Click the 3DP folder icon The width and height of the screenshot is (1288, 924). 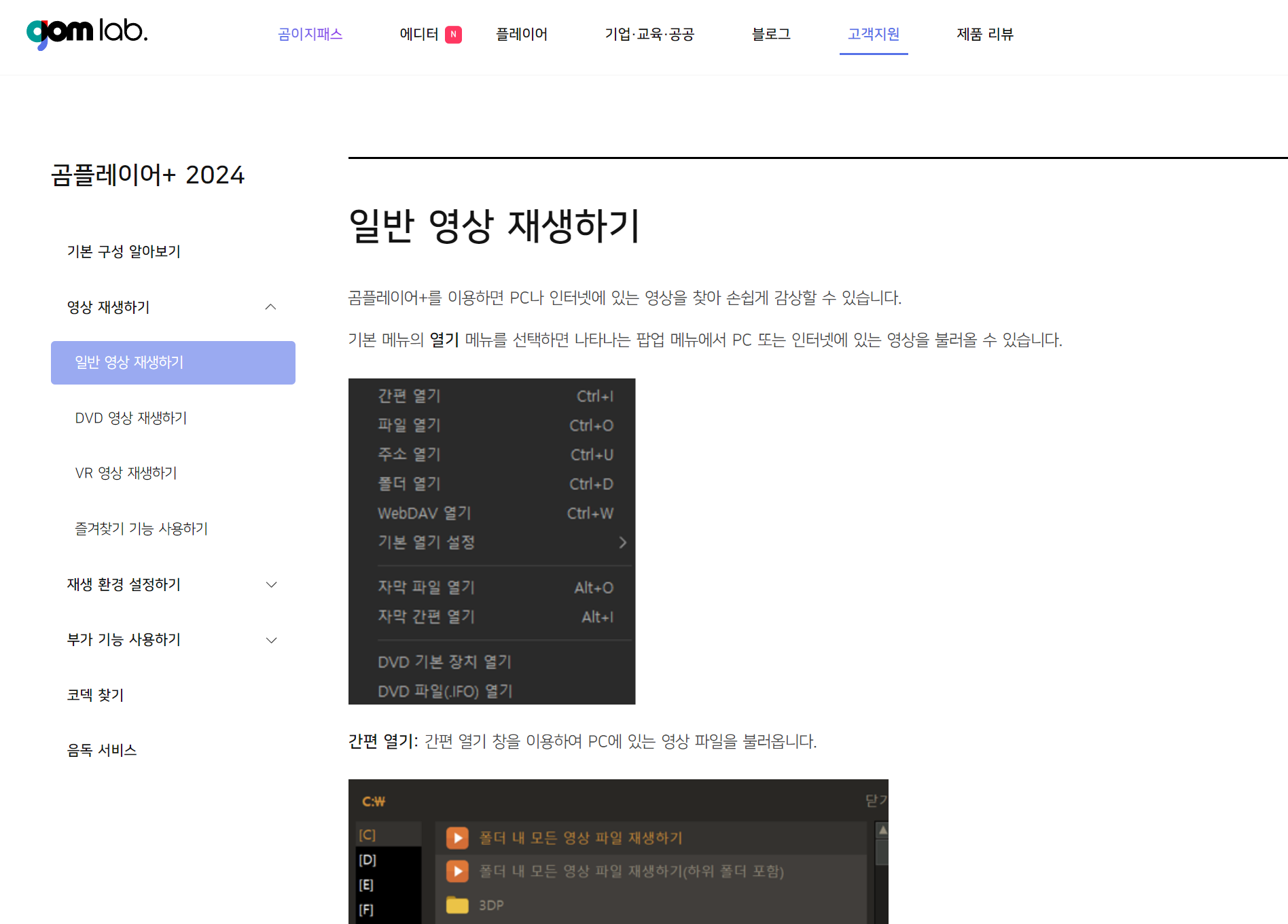pos(457,905)
